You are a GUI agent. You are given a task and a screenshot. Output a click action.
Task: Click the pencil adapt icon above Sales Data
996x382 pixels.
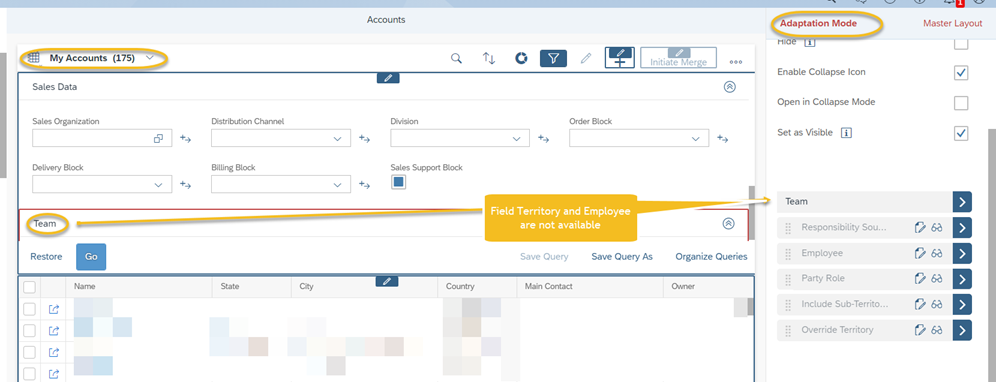[388, 78]
